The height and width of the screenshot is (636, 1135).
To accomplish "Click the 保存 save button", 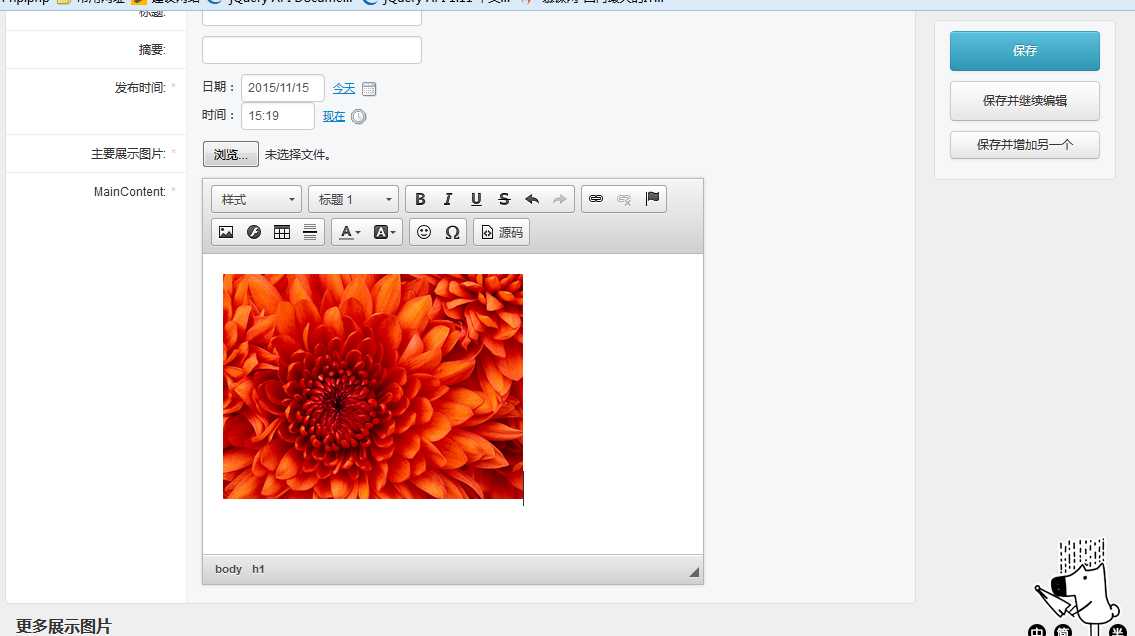I will click(1024, 51).
